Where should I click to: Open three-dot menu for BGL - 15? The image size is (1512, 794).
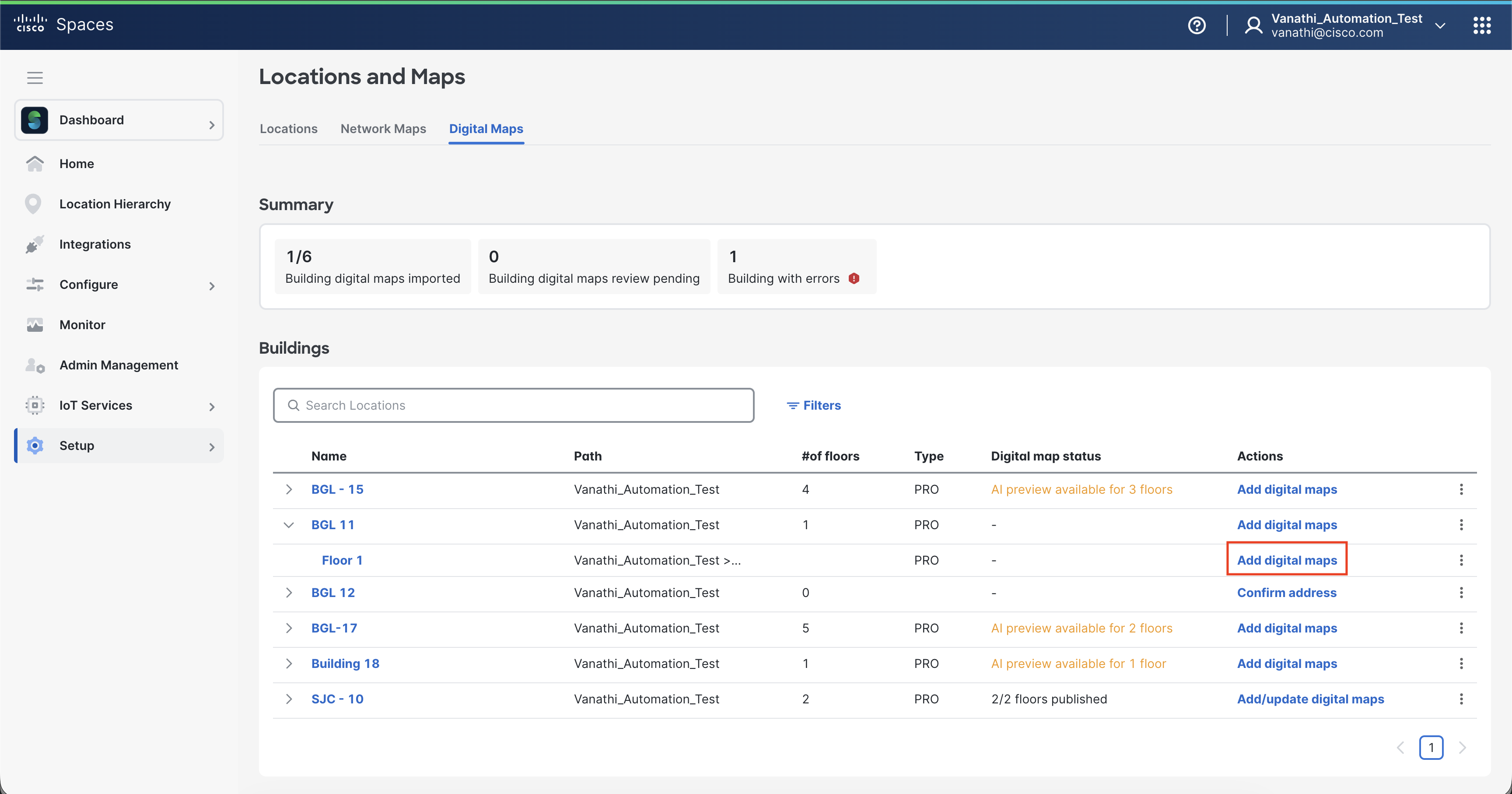[1461, 489]
